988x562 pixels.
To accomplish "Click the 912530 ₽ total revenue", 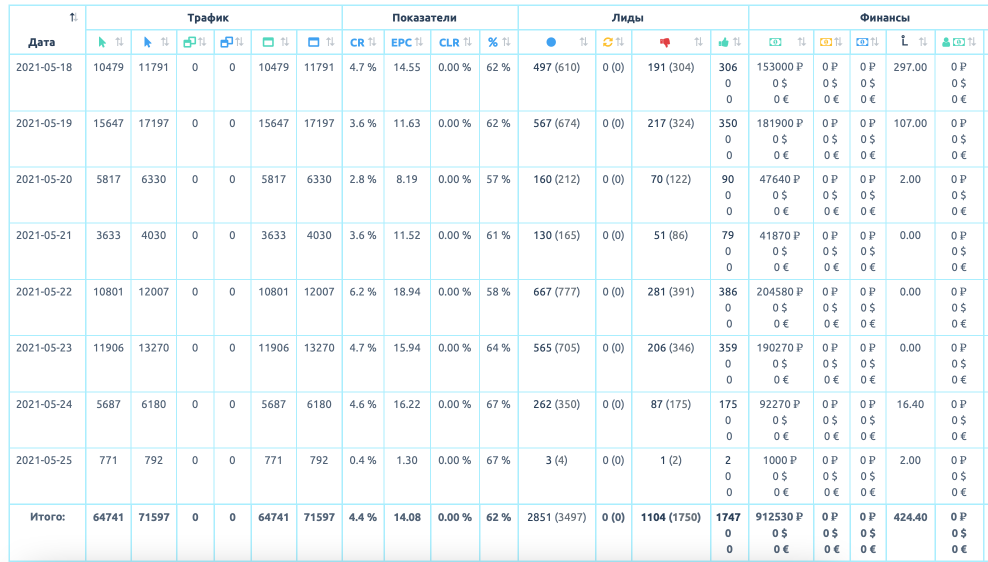I will click(779, 517).
